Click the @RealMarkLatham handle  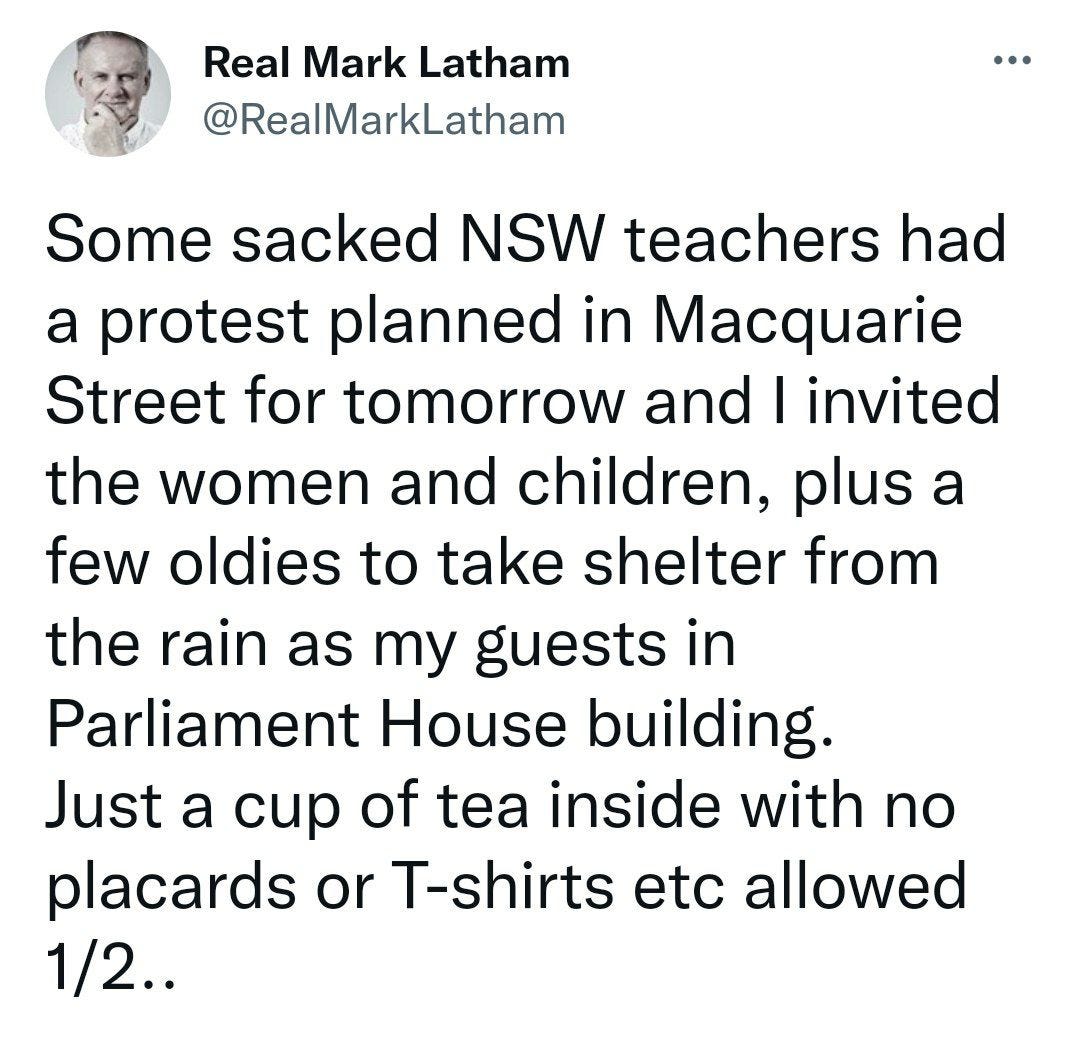pyautogui.click(x=383, y=120)
